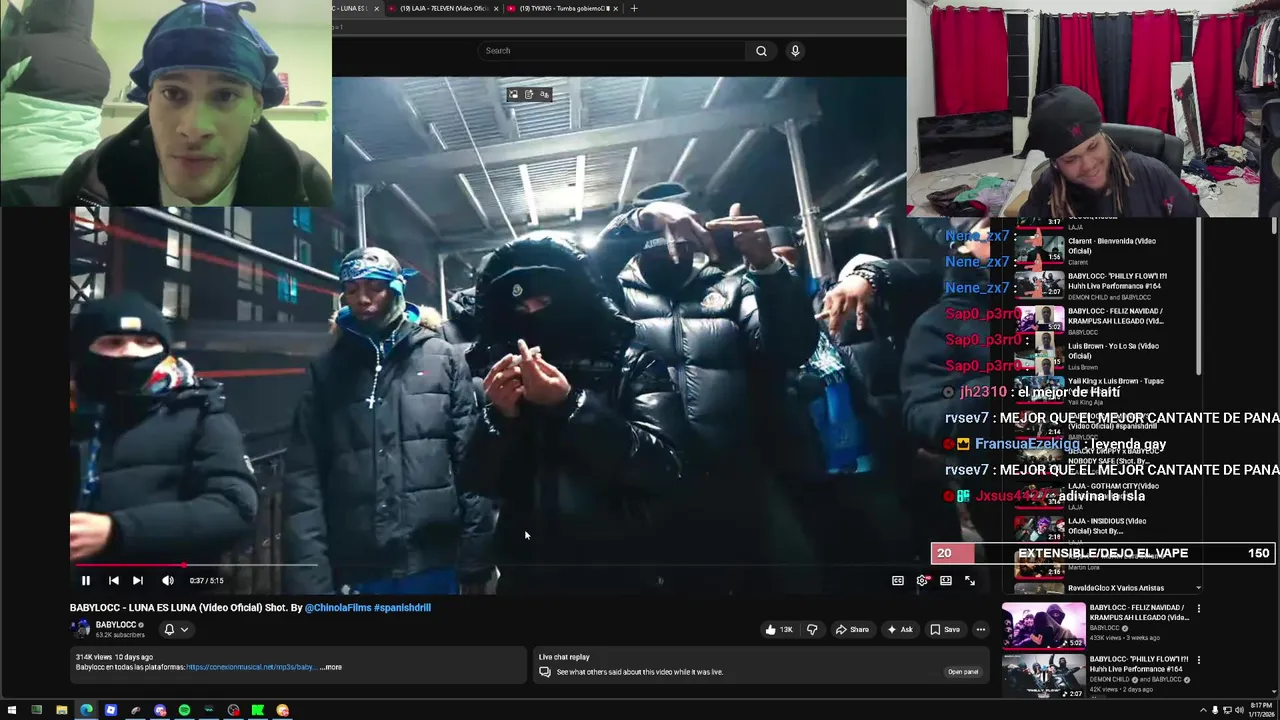Viewport: 1280px width, 720px height.
Task: Open Discord from taskbar
Action: (160, 710)
